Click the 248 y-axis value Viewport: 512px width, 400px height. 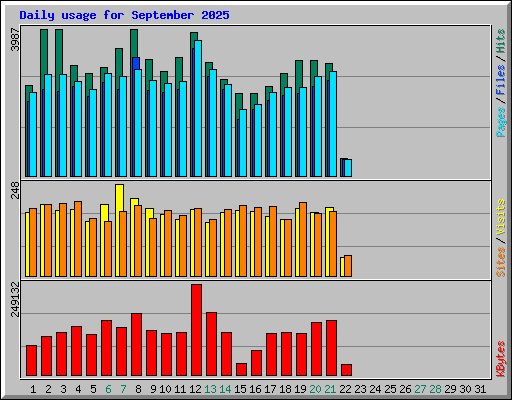click(15, 190)
